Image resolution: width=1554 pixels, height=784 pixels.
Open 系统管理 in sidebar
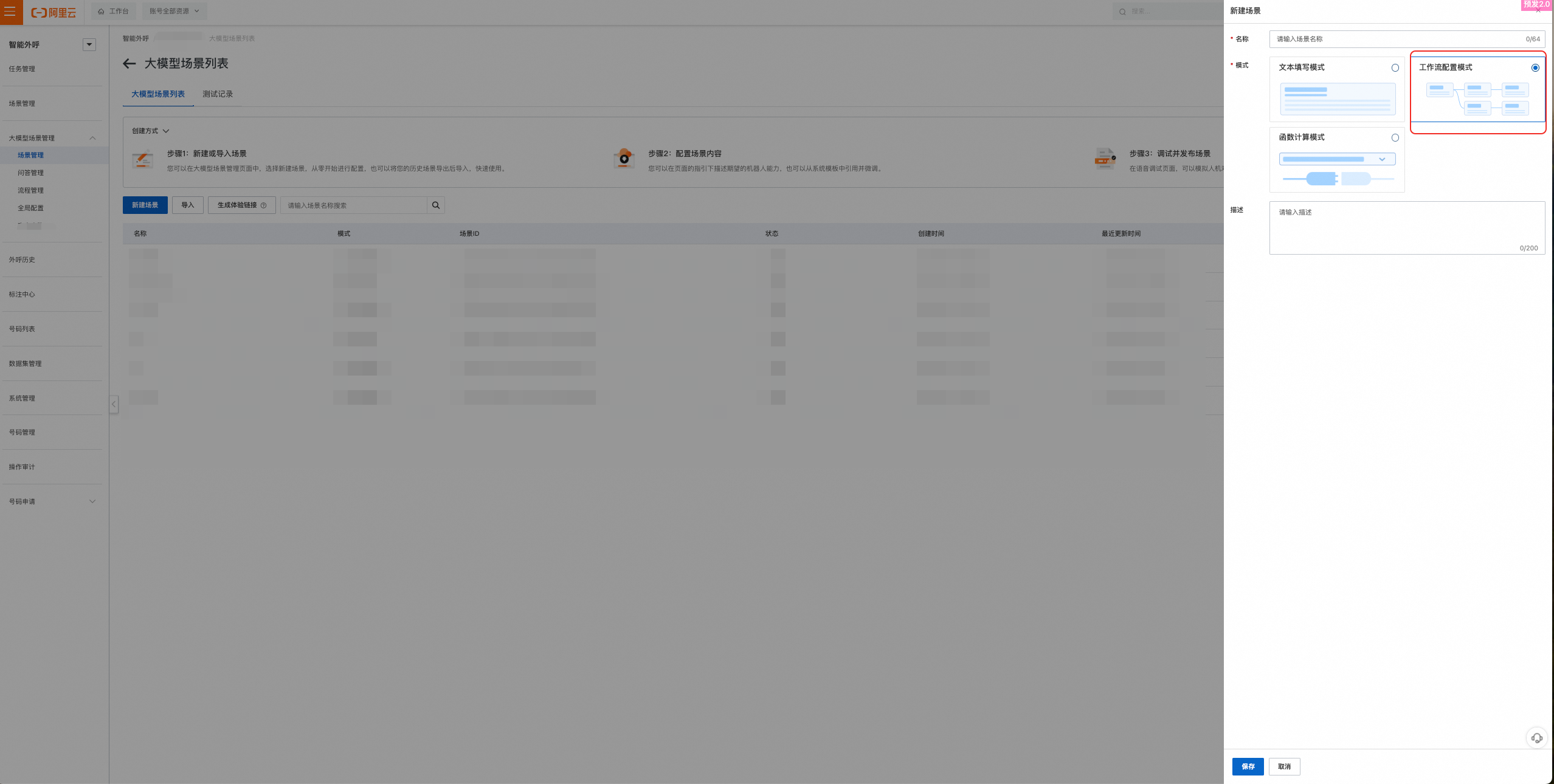tap(22, 398)
